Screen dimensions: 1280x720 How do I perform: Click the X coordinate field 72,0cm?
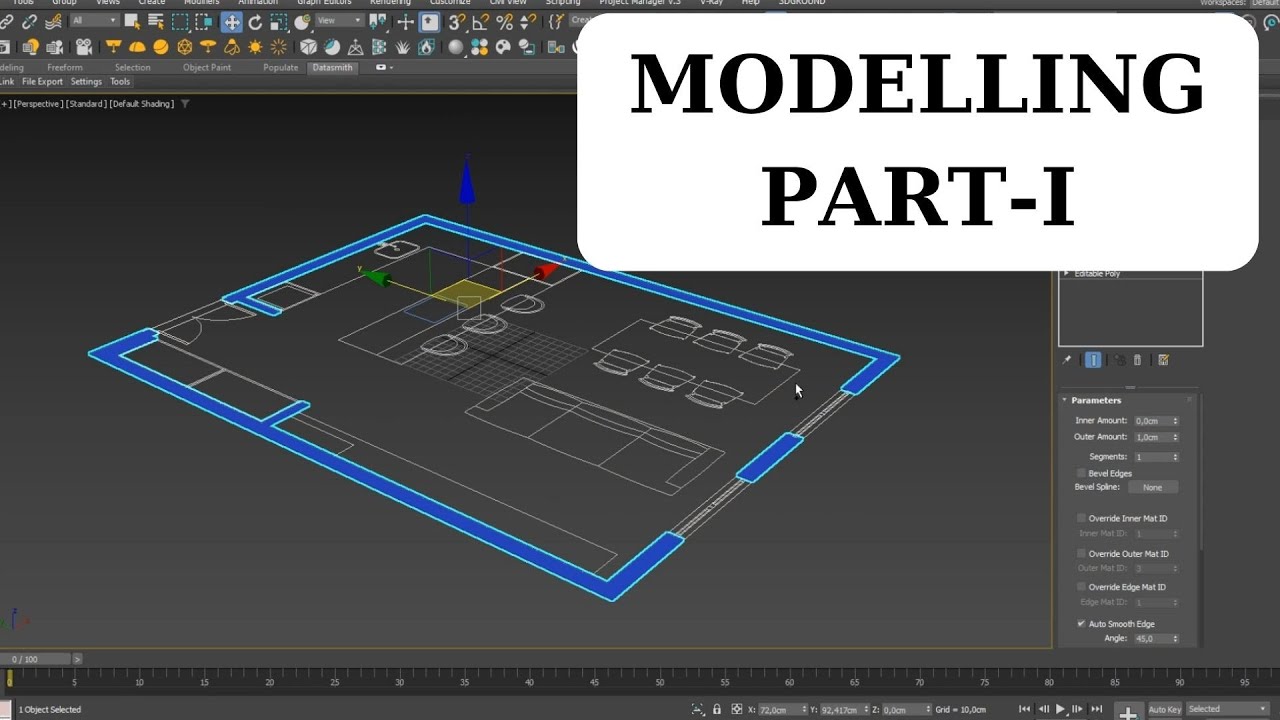(782, 709)
